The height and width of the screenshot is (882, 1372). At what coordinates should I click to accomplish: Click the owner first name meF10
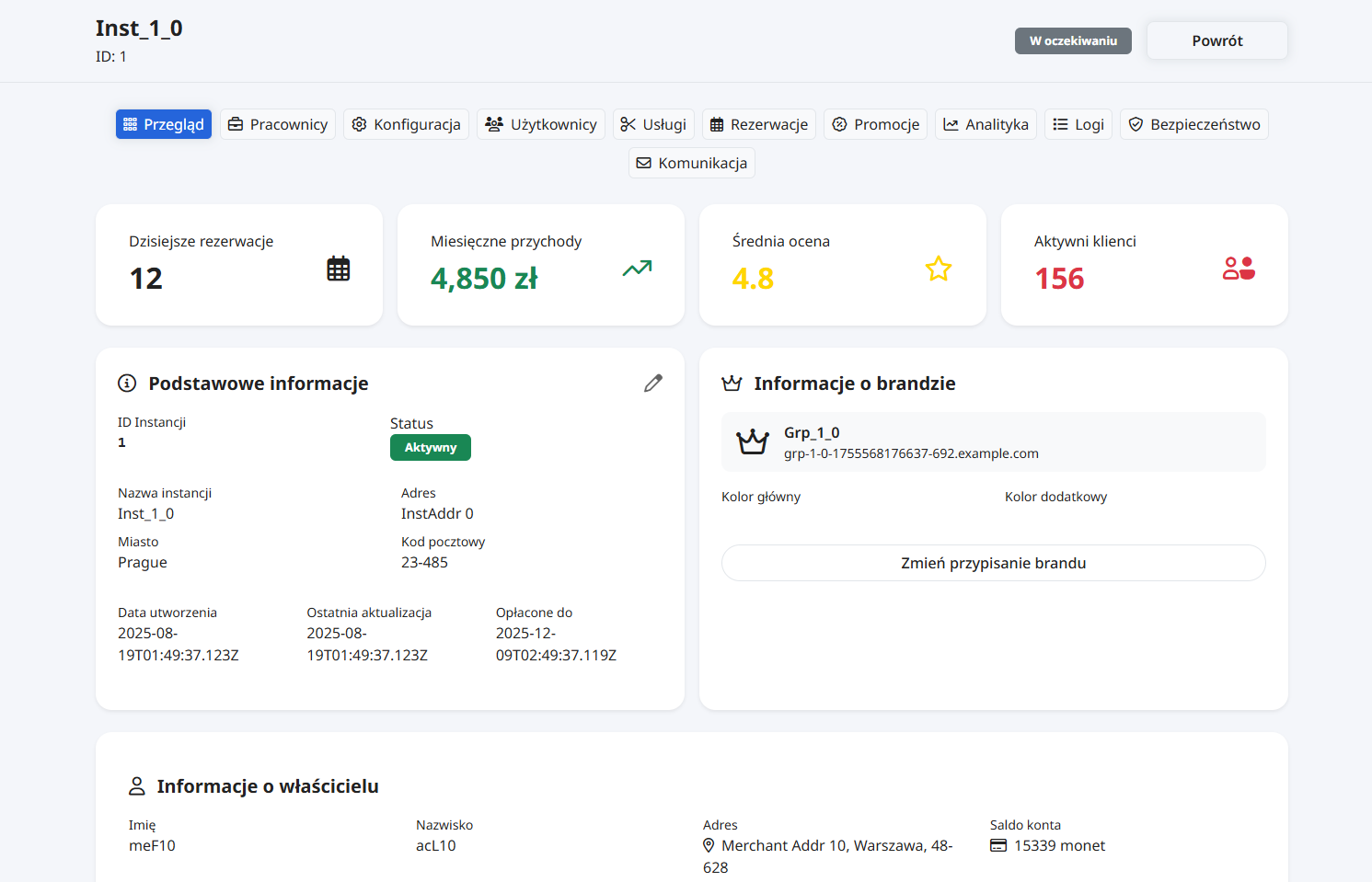tap(152, 845)
